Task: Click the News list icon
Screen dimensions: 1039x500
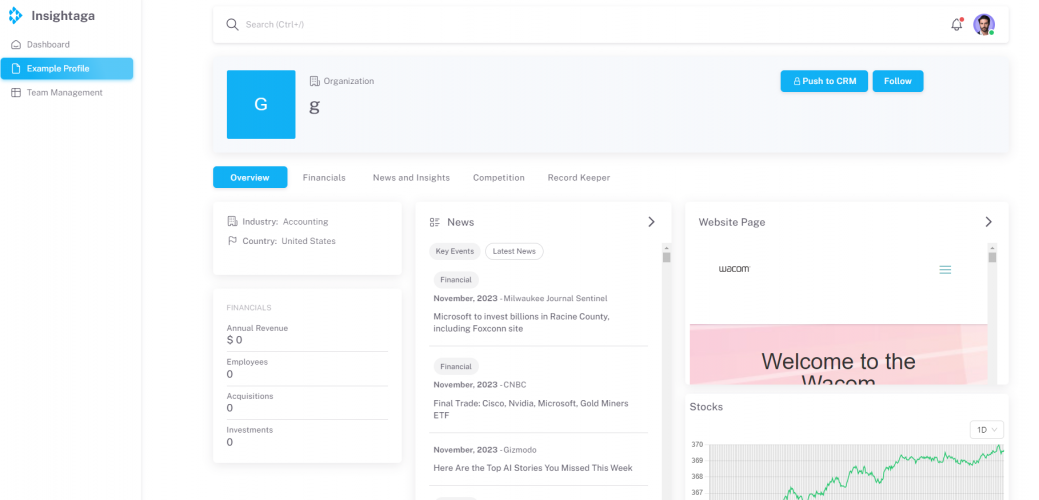Action: (x=435, y=223)
